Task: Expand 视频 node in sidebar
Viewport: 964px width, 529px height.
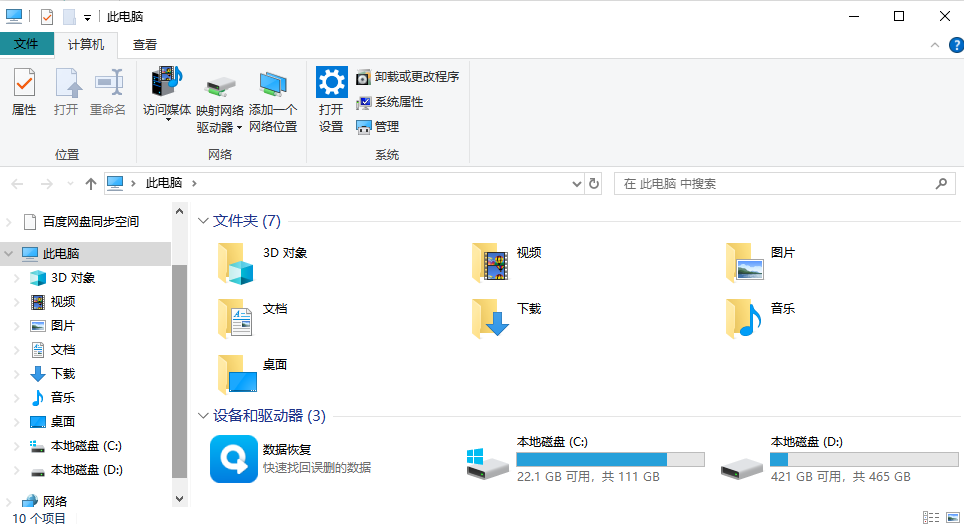Action: tap(17, 302)
